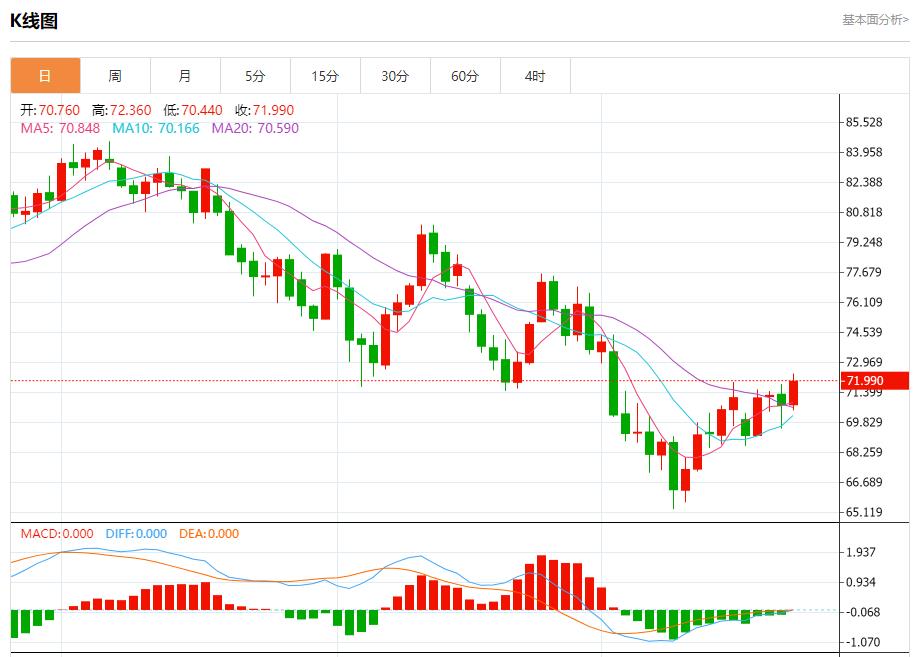The height and width of the screenshot is (657, 916).
Task: Show the 5分 interval chart
Action: pyautogui.click(x=255, y=76)
